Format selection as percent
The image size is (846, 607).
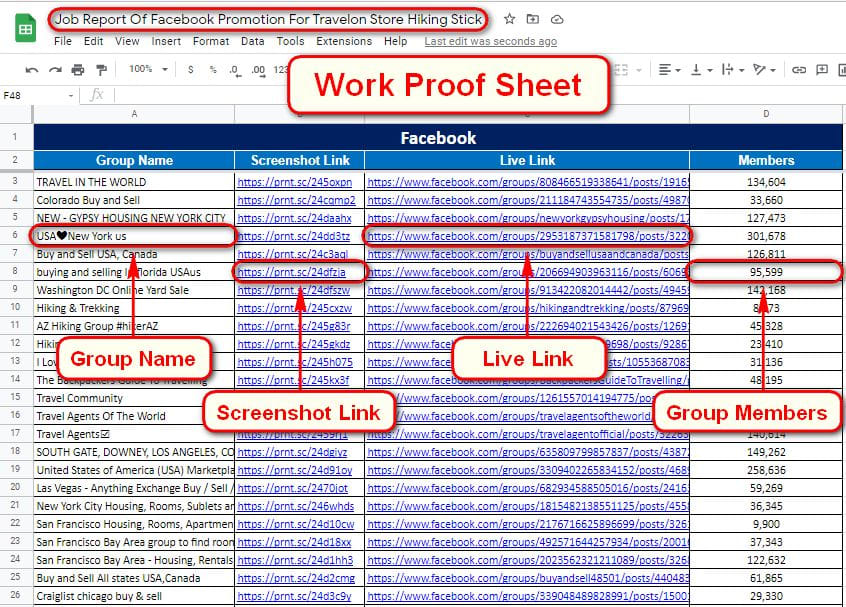[x=213, y=70]
